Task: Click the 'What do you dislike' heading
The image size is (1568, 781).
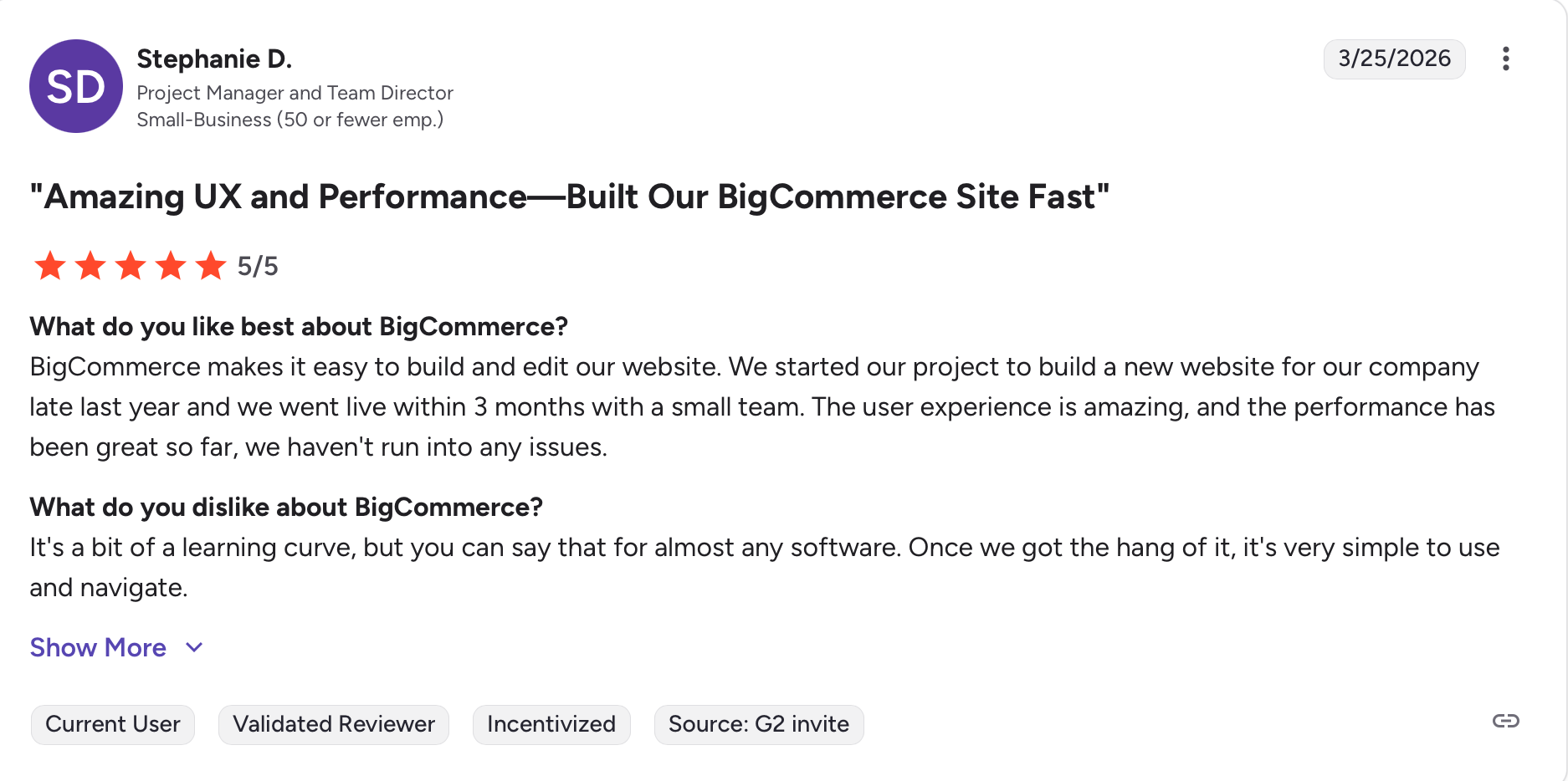Action: [286, 507]
